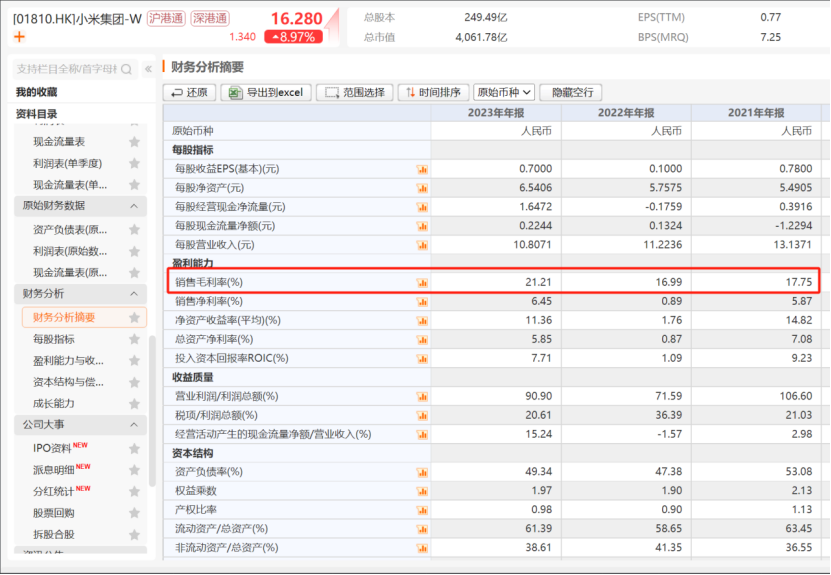This screenshot has width=831, height=575.
Task: Open 盈利能力与收... in sidebar
Action: [x=68, y=361]
